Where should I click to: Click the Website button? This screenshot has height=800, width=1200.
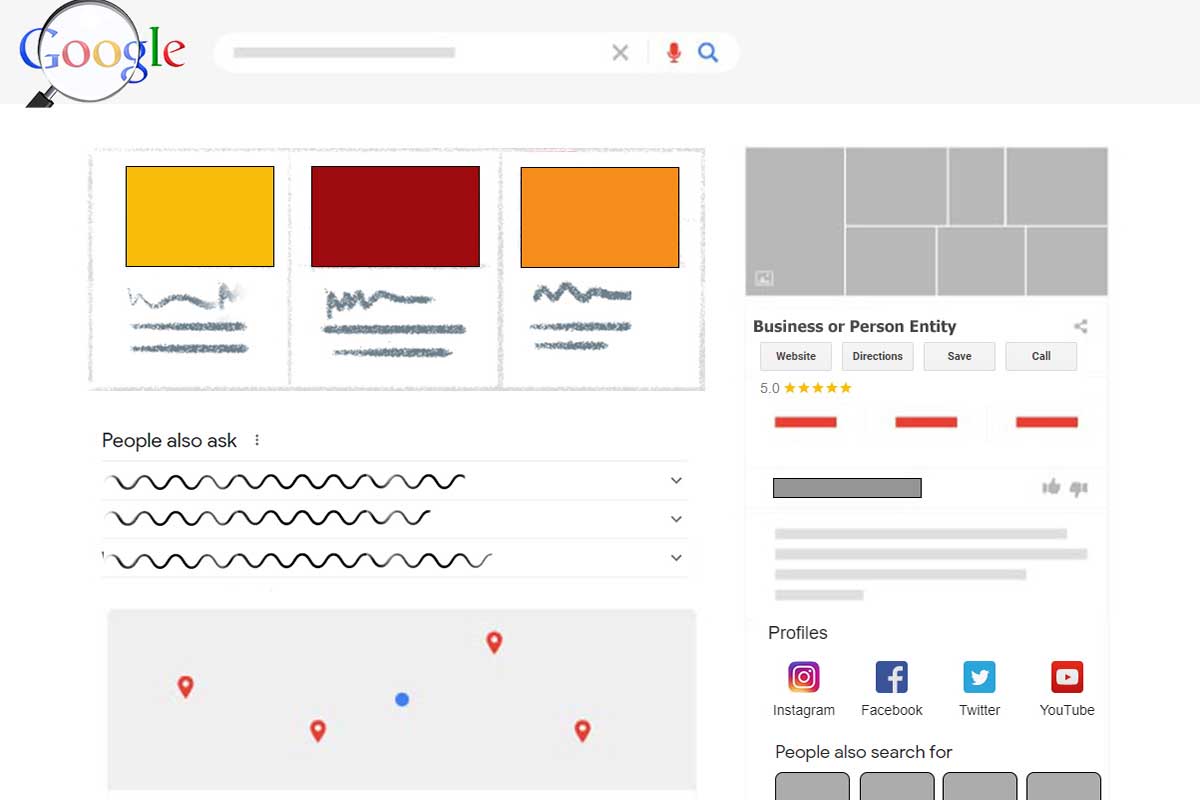(796, 356)
